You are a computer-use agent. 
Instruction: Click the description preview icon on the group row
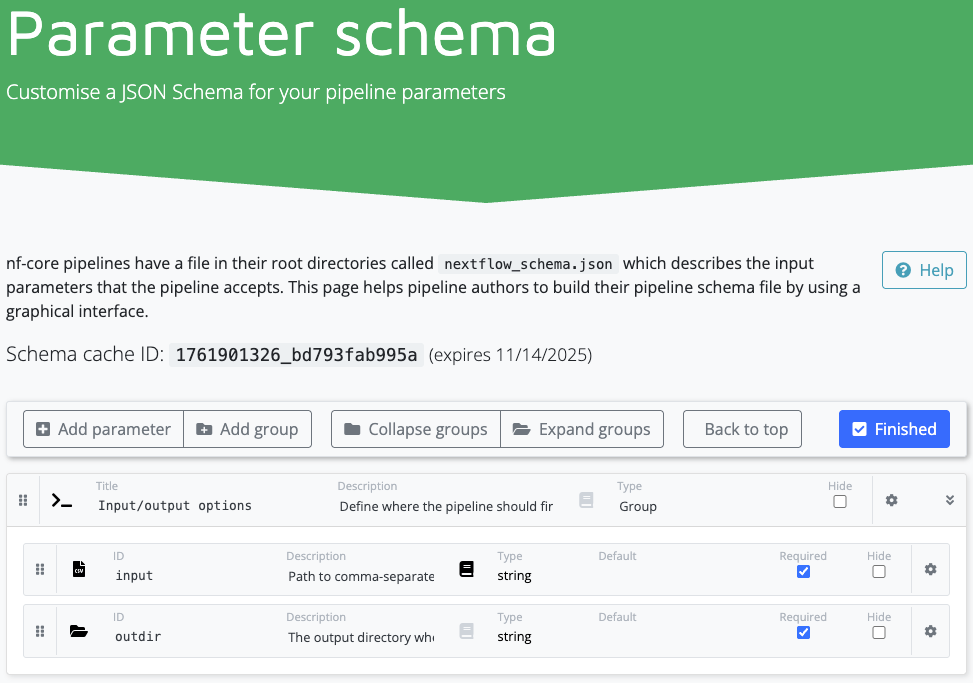tap(586, 500)
